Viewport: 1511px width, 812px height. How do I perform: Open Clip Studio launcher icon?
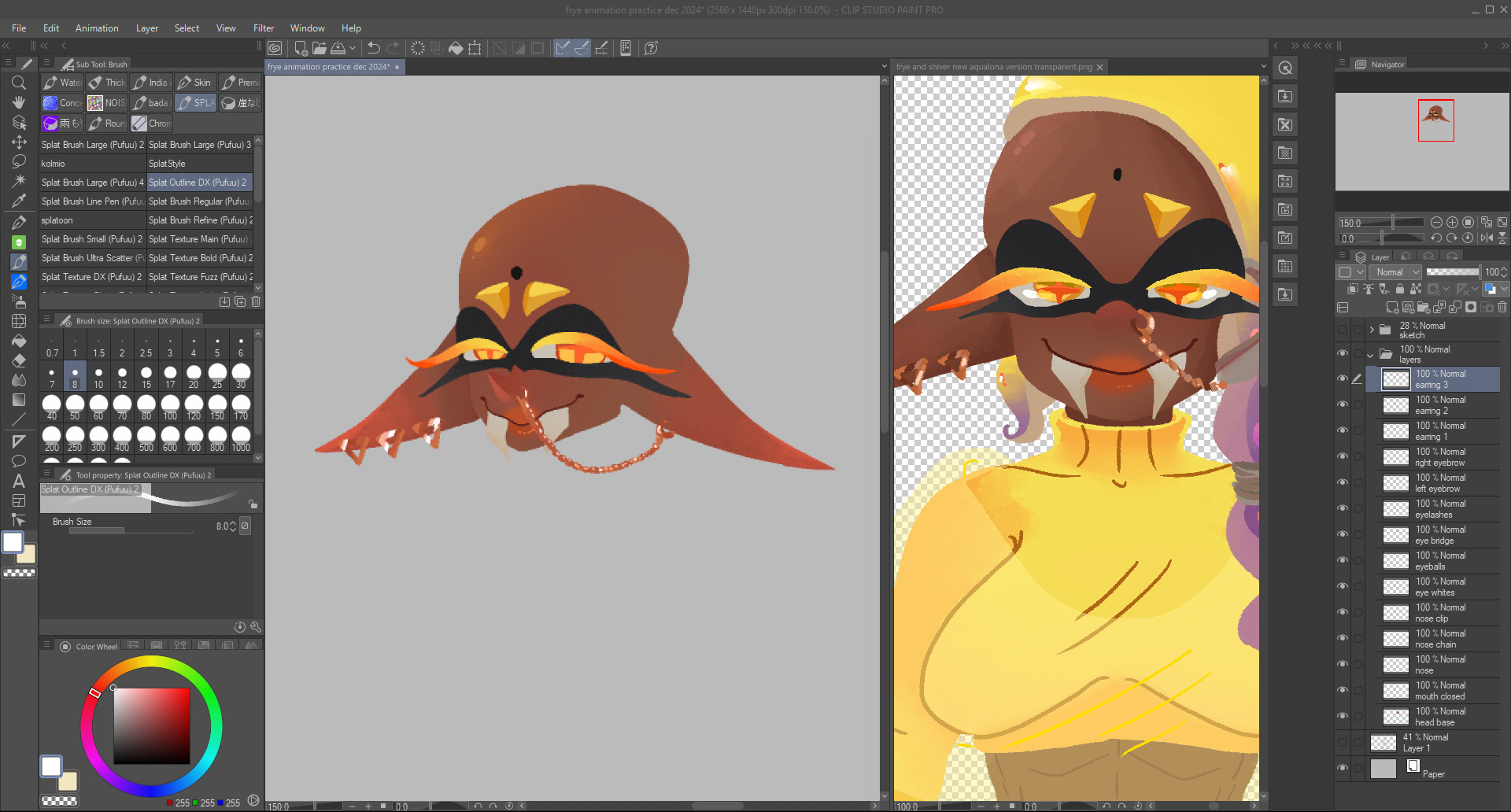coord(275,48)
